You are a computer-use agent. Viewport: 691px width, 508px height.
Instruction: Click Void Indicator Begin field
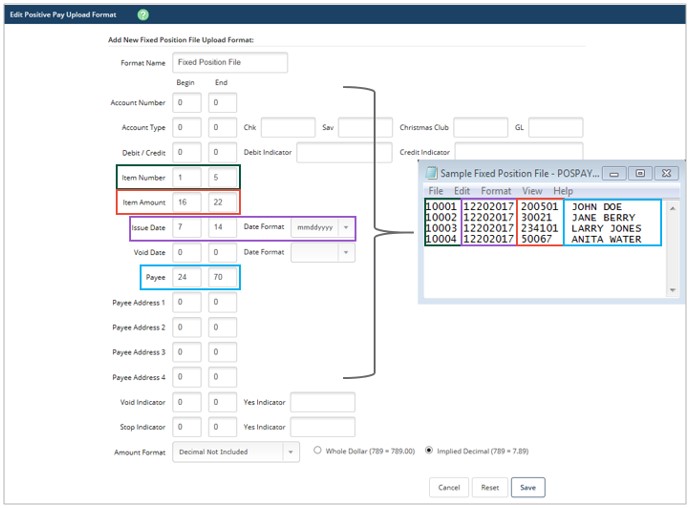[x=187, y=402]
